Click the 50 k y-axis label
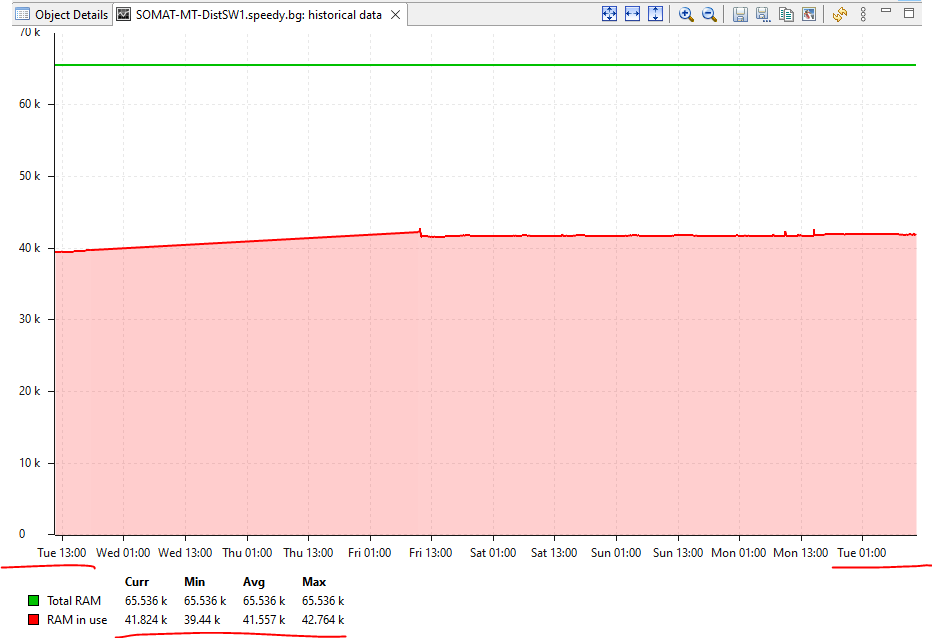Image resolution: width=932 pixels, height=638 pixels. tap(30, 176)
